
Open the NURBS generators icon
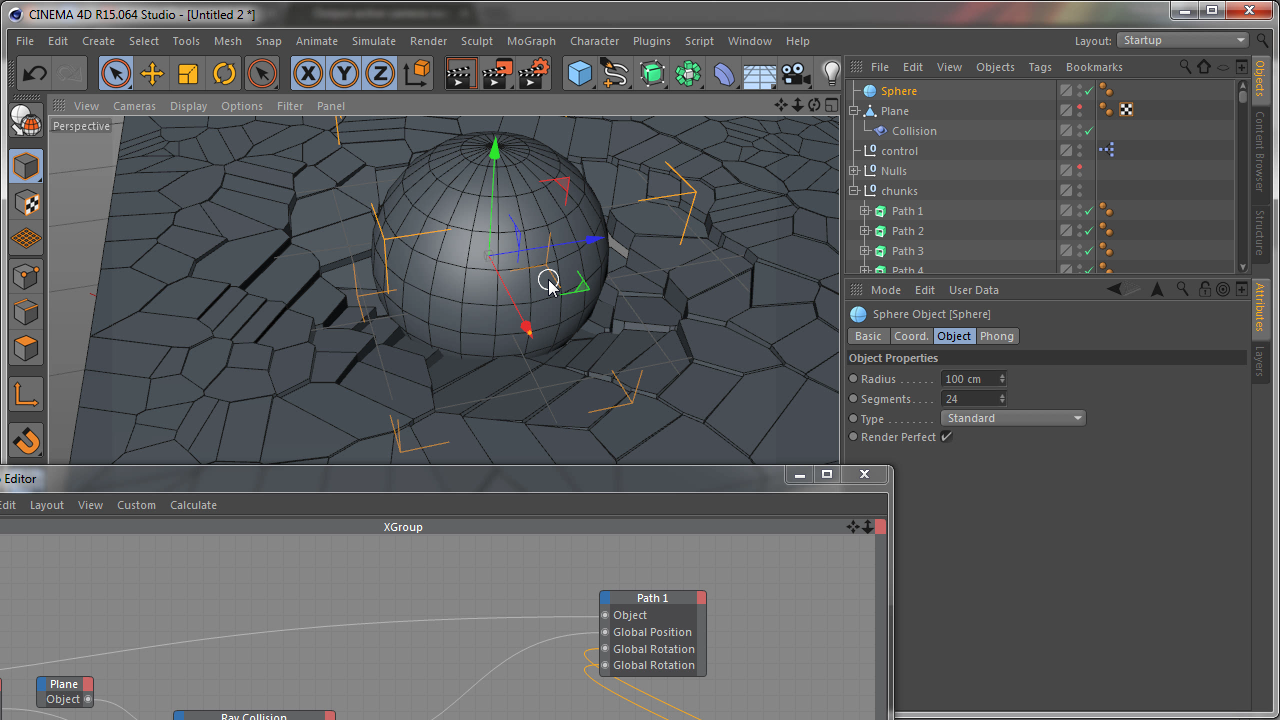pyautogui.click(x=652, y=73)
